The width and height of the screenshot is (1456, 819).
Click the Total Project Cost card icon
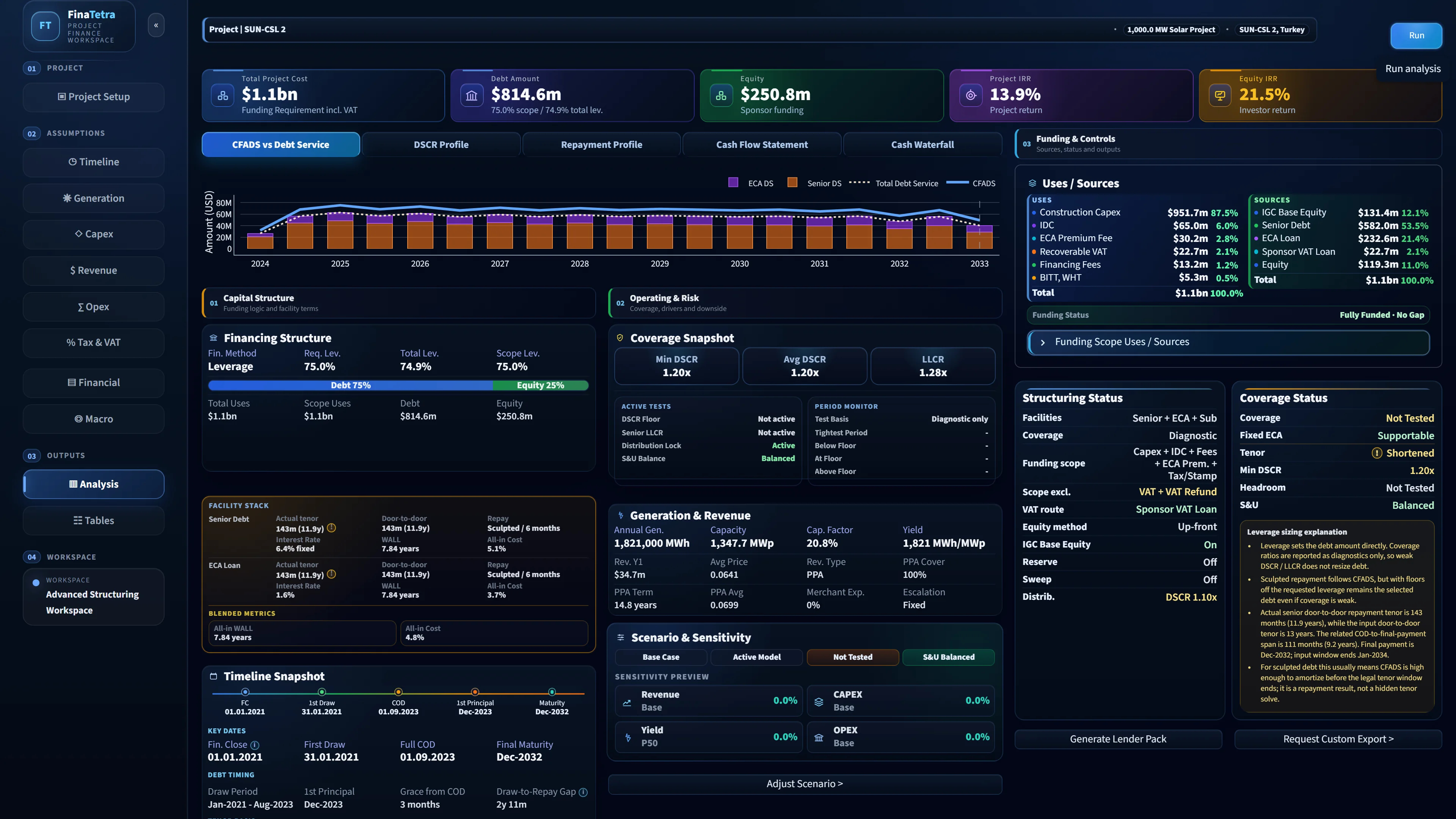pos(223,96)
